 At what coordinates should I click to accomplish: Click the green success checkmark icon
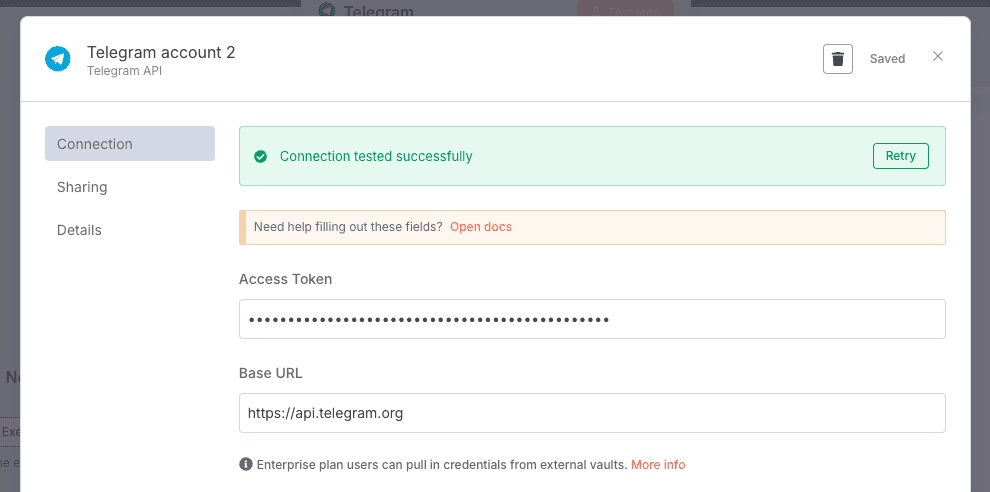pos(261,156)
